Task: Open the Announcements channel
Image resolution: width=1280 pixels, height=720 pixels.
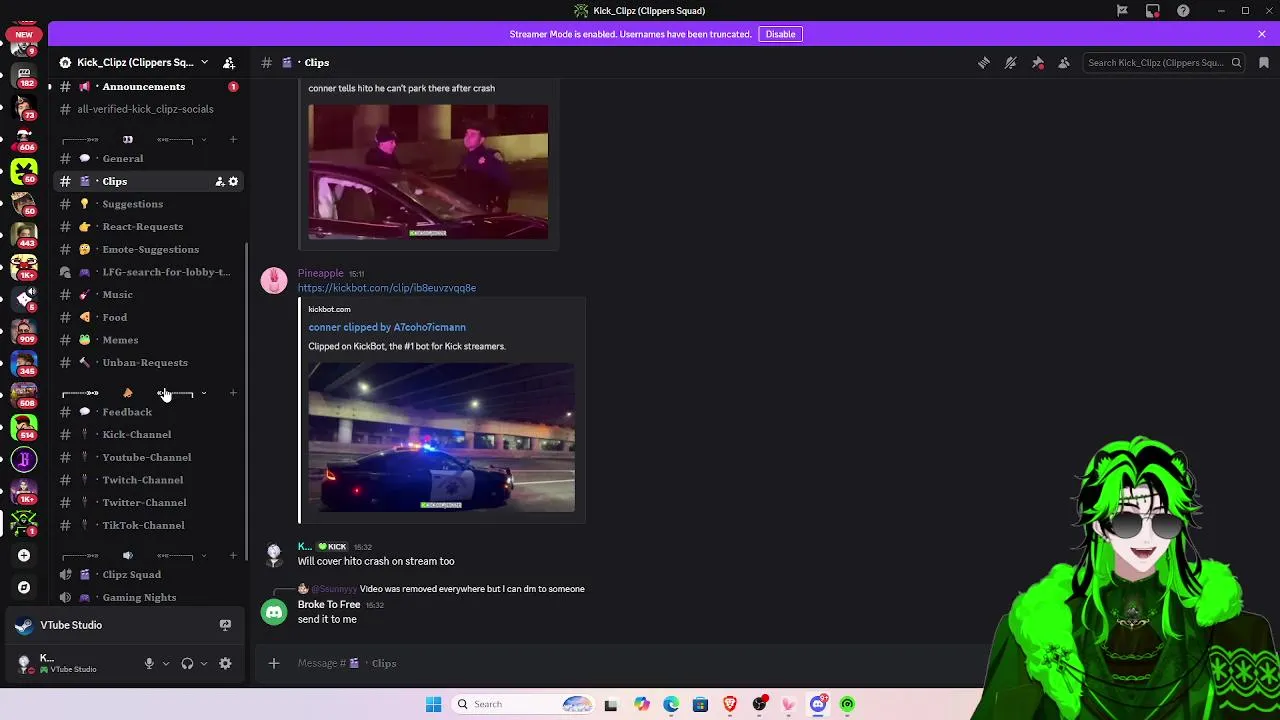Action: [147, 87]
